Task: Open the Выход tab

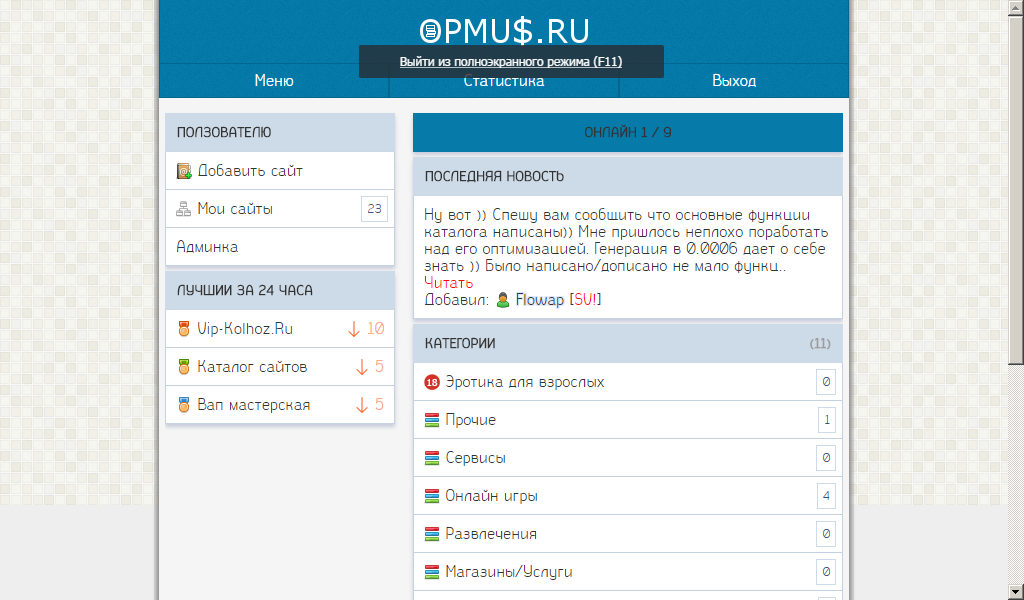Action: [x=734, y=81]
